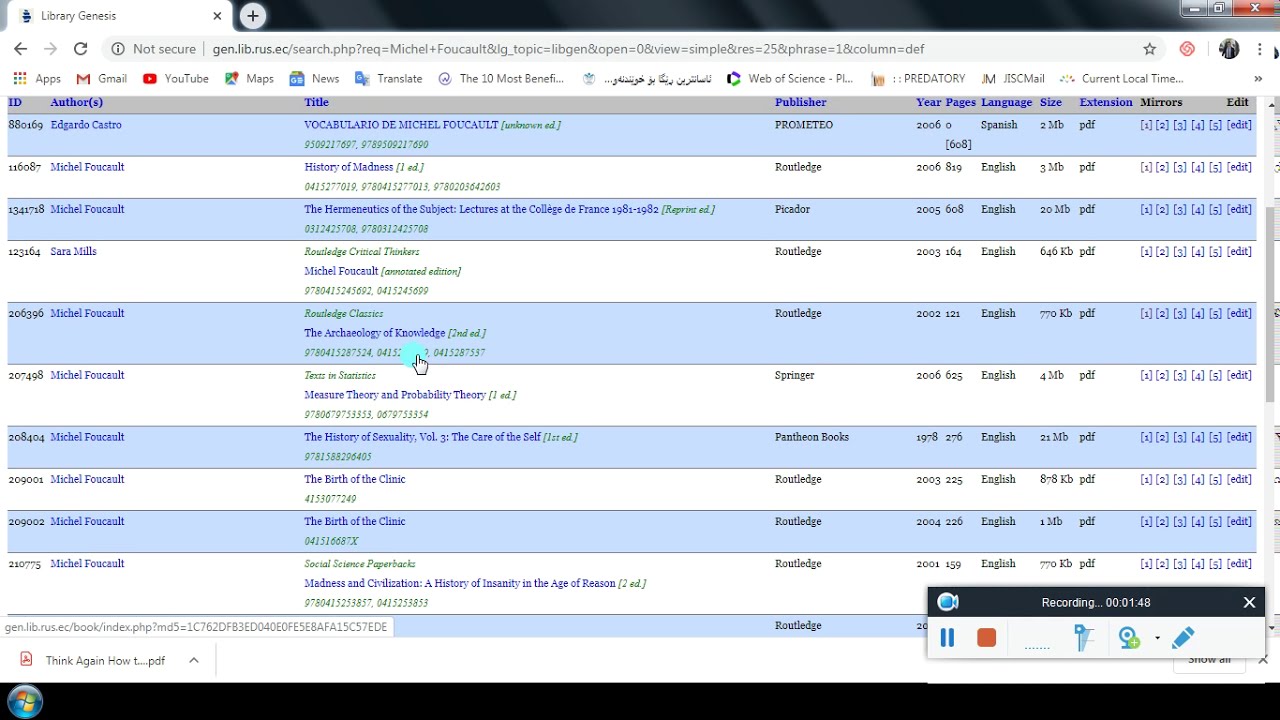The height and width of the screenshot is (720, 1280).
Task: Sort results by Extension column header
Action: click(1106, 102)
